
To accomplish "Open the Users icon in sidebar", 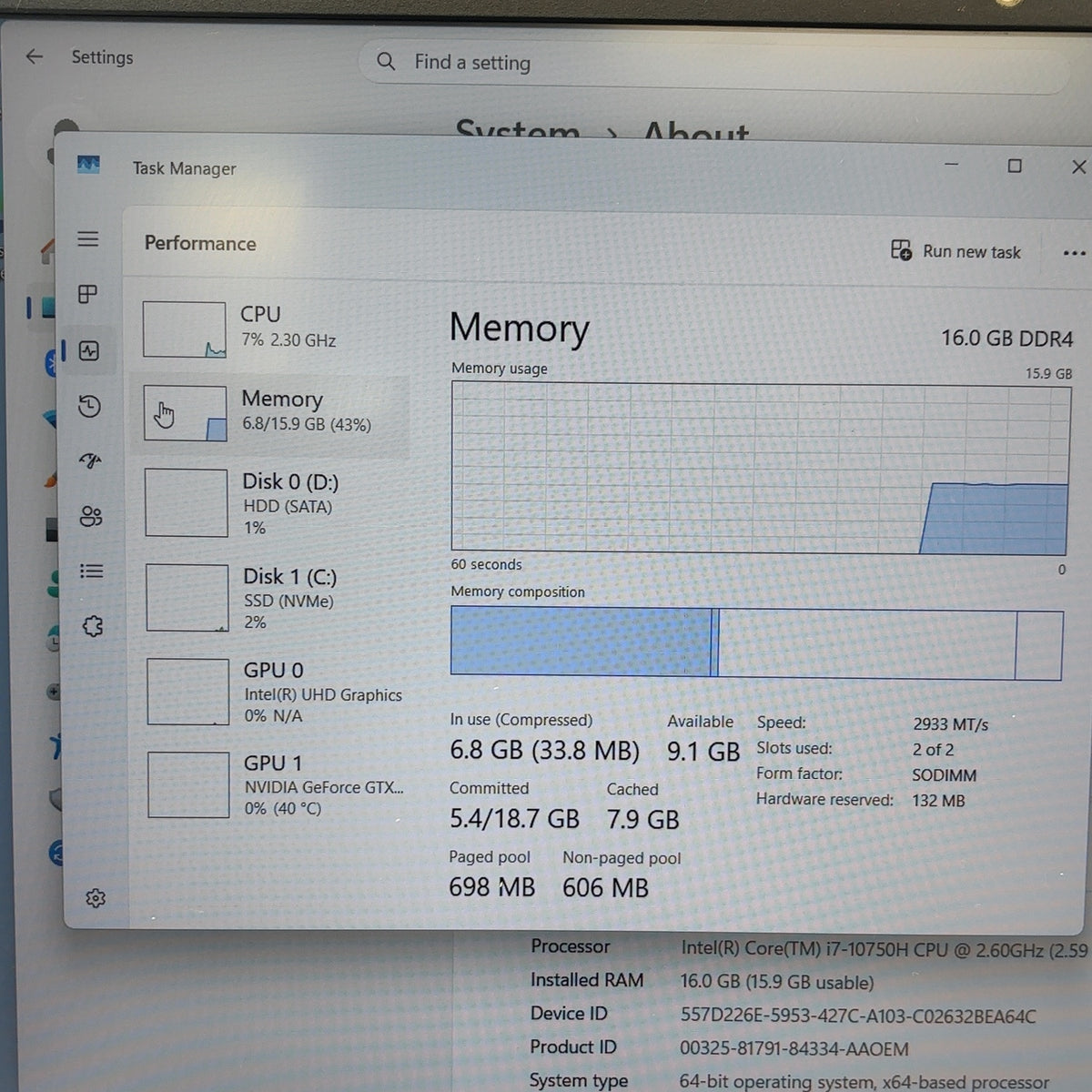I will click(91, 517).
